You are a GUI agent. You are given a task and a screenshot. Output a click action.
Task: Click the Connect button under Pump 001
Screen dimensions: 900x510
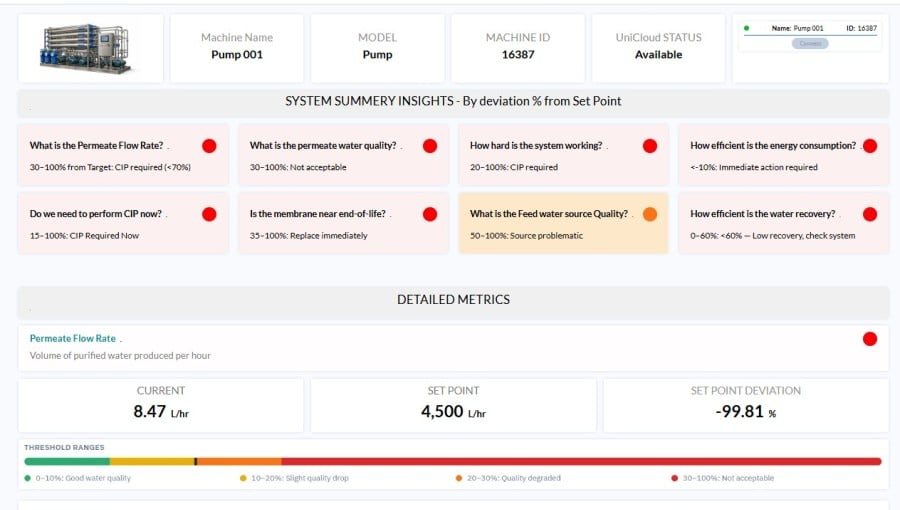pos(810,44)
